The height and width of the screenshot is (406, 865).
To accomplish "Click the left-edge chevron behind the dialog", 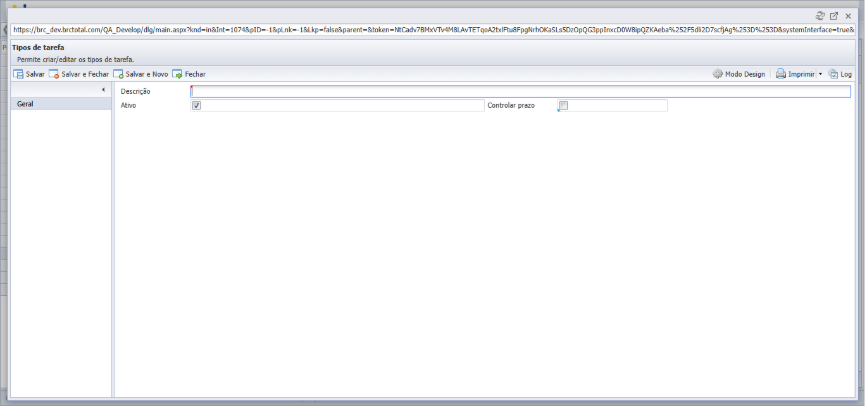I will 5,30.
